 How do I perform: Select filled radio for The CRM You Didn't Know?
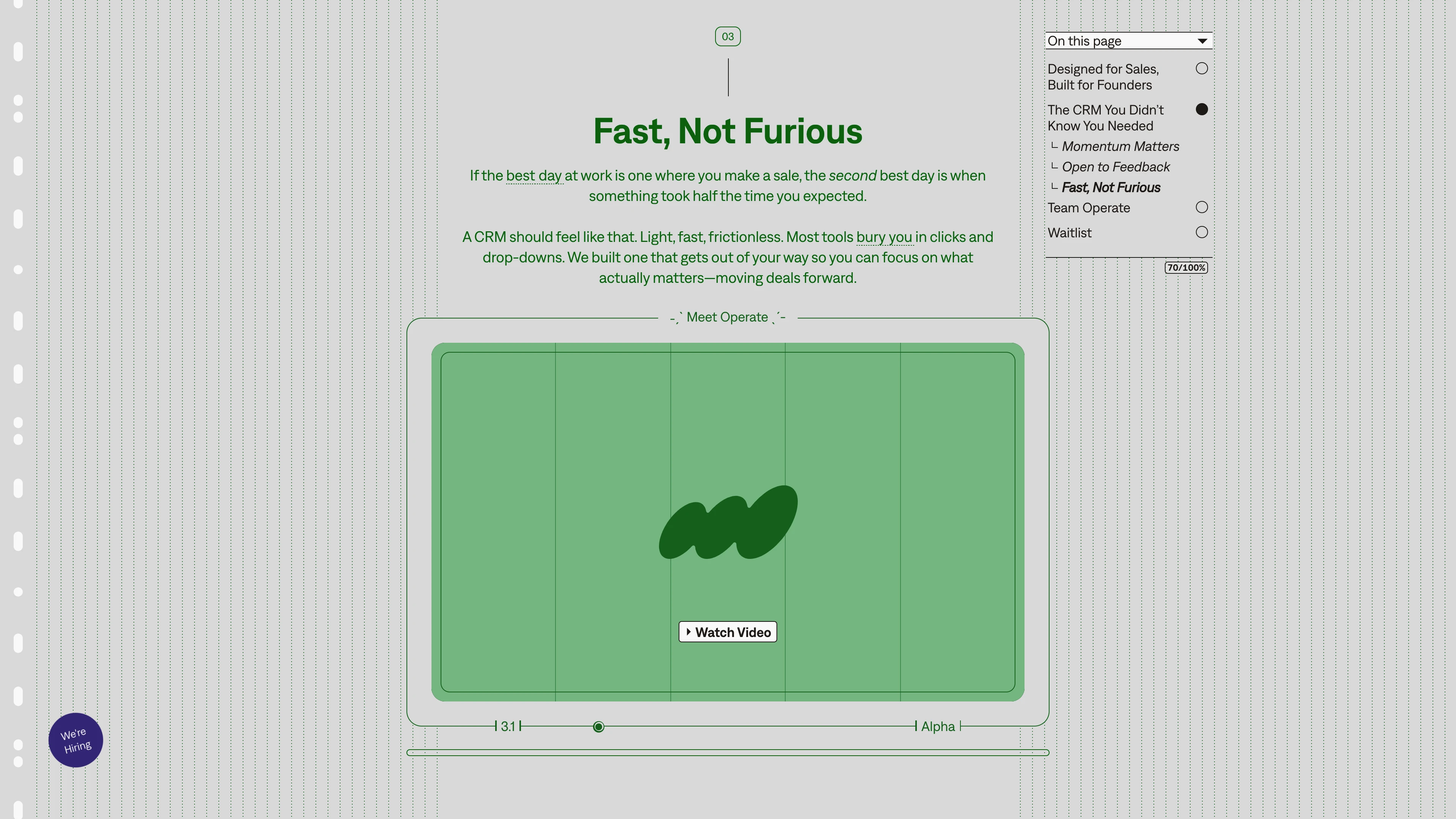(x=1202, y=109)
